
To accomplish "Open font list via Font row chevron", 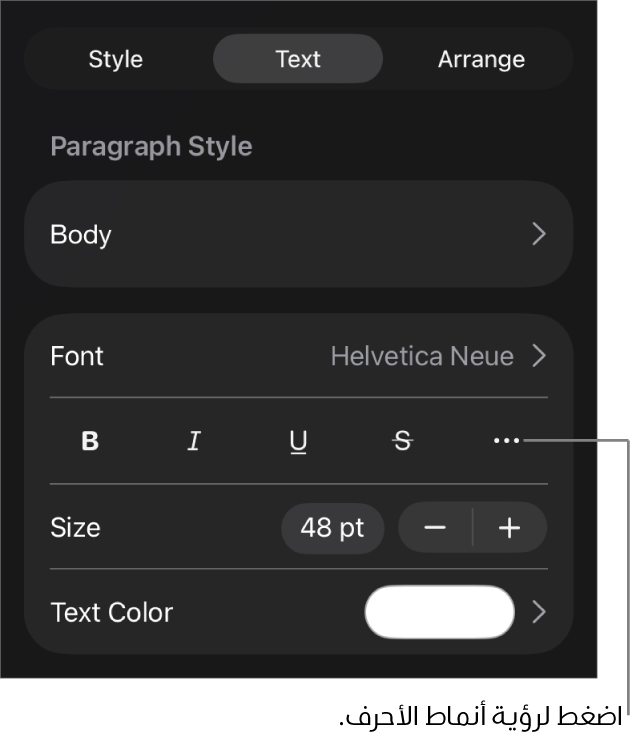I will tap(539, 356).
